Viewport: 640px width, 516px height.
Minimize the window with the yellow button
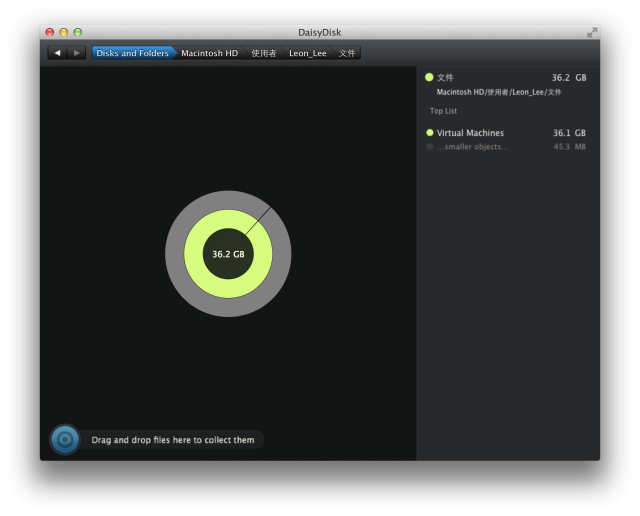click(x=64, y=32)
